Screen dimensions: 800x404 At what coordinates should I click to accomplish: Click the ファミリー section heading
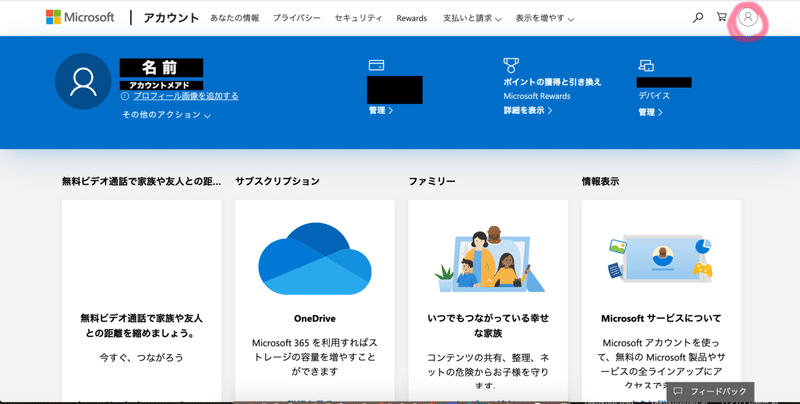click(432, 181)
